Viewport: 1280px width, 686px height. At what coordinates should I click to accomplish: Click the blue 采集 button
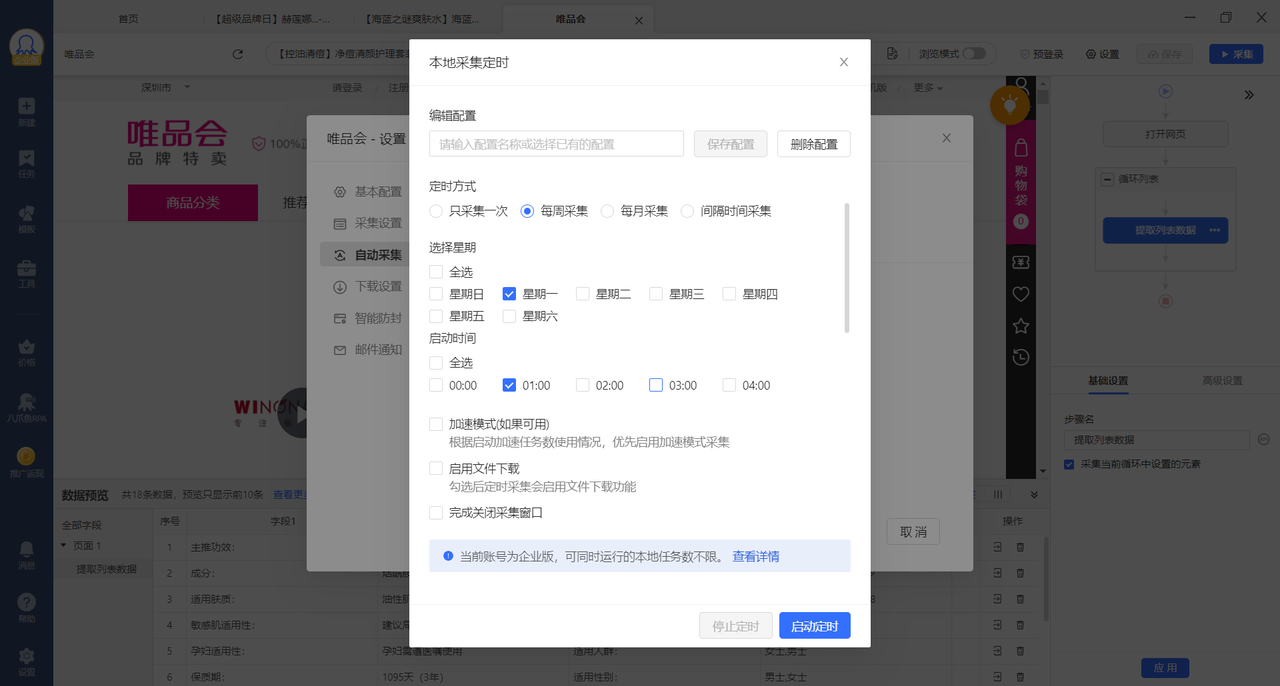click(x=1236, y=54)
